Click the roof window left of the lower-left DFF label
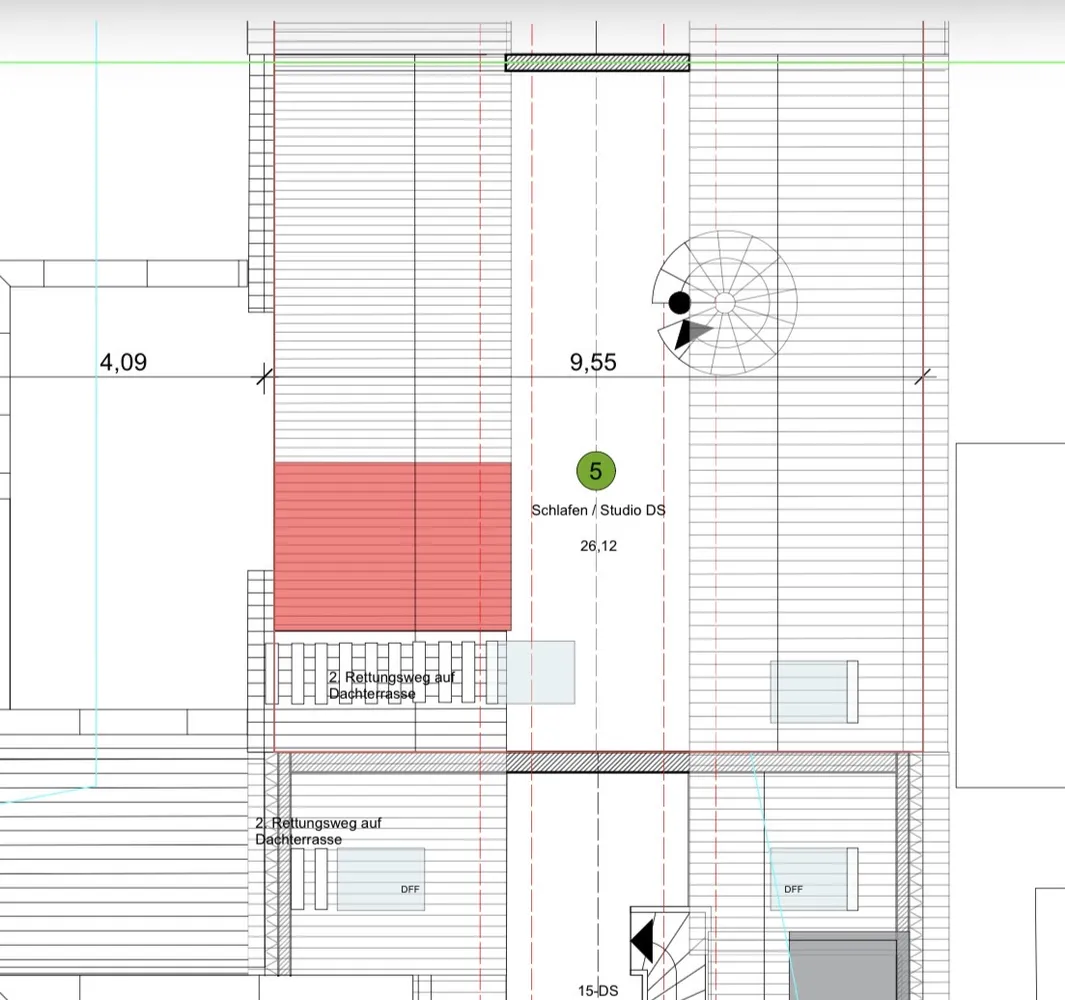Image resolution: width=1065 pixels, height=1000 pixels. 380,879
